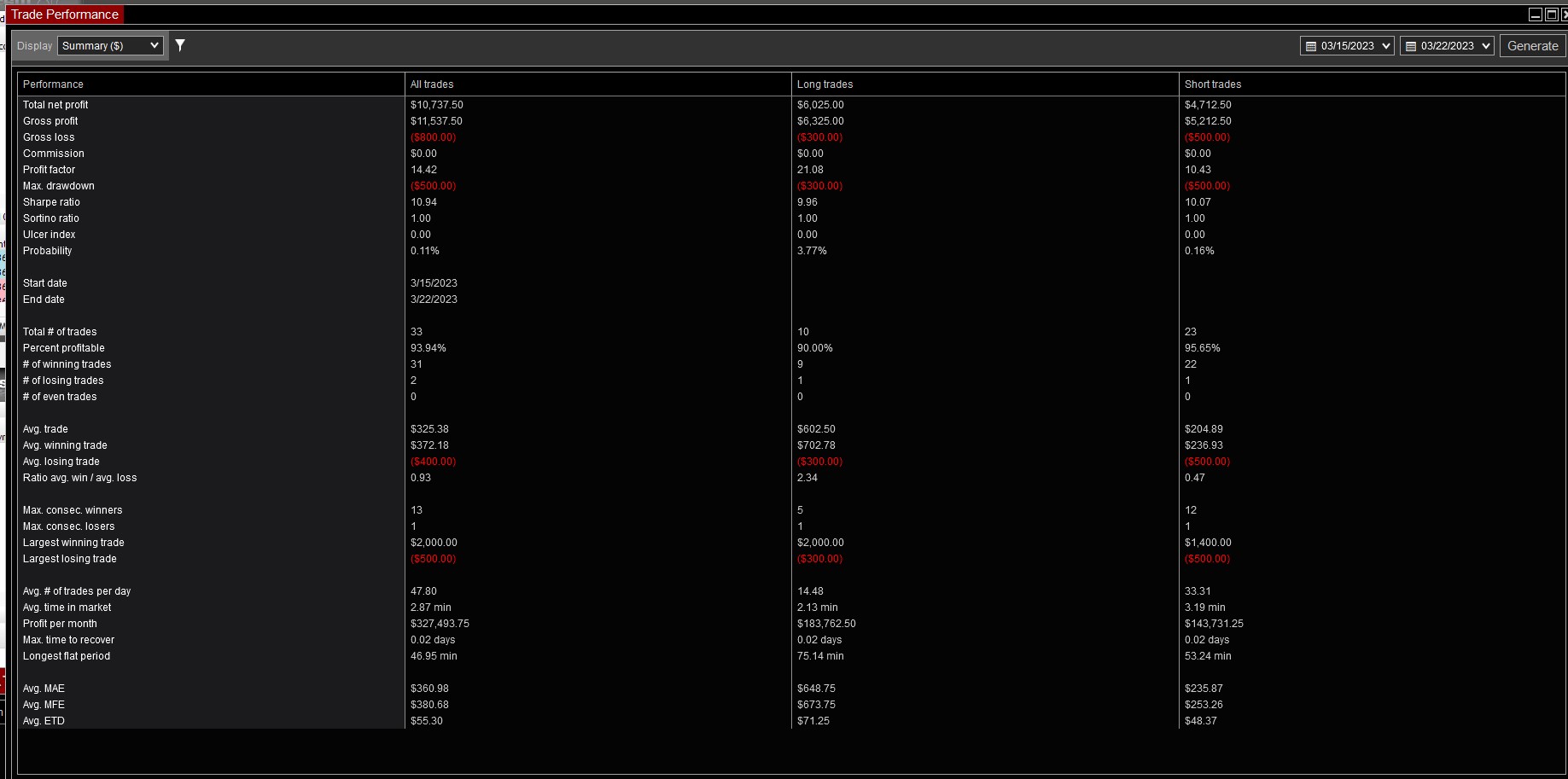Viewport: 1568px width, 779px height.
Task: Maximize the Trade Performance window
Action: [1551, 15]
